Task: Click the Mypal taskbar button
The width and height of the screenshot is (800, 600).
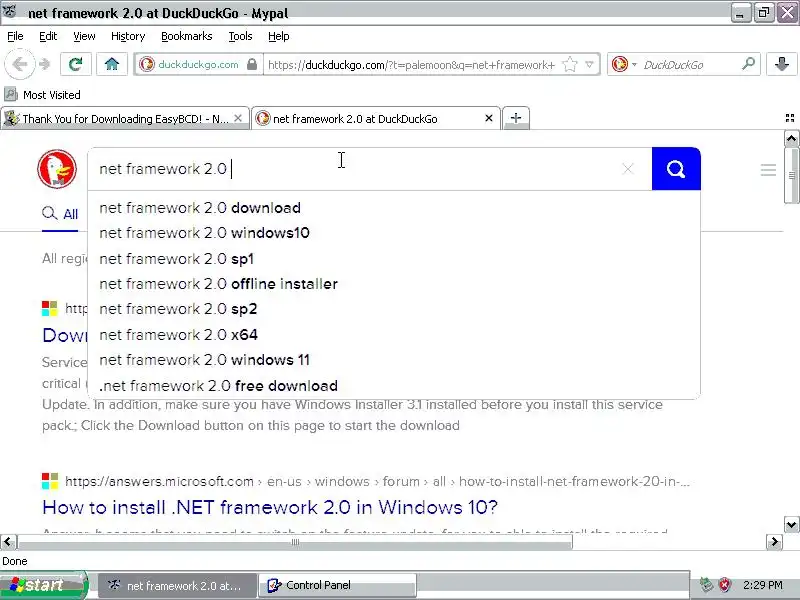Action: (x=177, y=585)
